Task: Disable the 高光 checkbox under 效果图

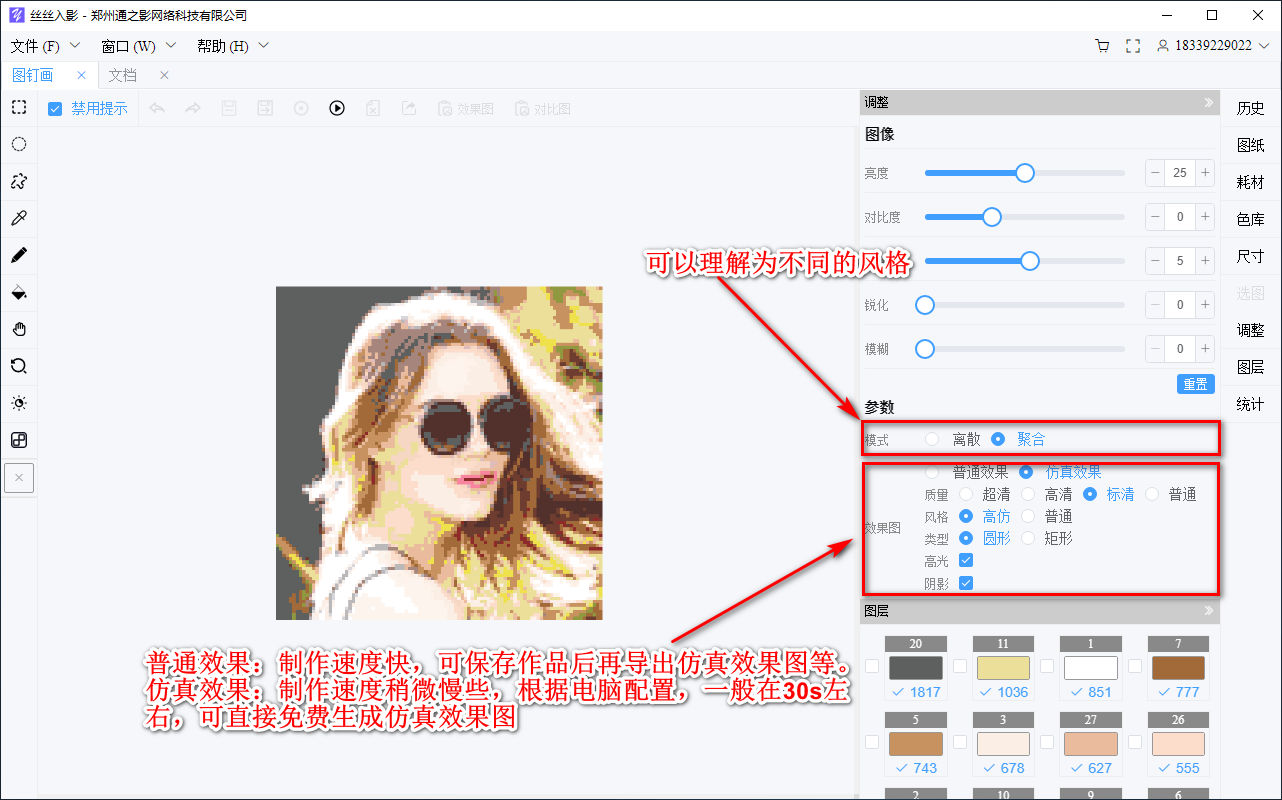Action: [964, 560]
